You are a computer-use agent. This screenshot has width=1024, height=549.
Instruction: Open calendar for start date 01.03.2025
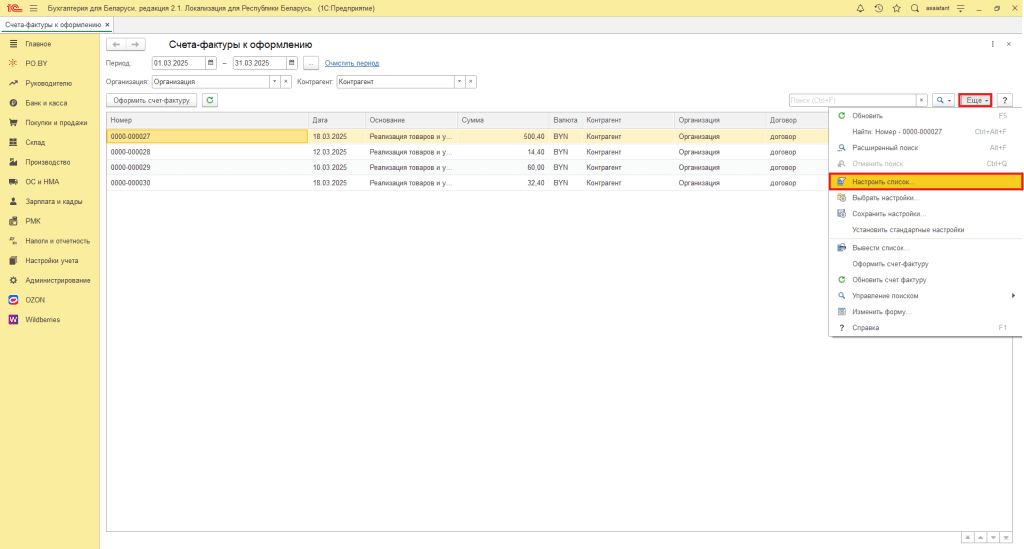click(x=210, y=63)
